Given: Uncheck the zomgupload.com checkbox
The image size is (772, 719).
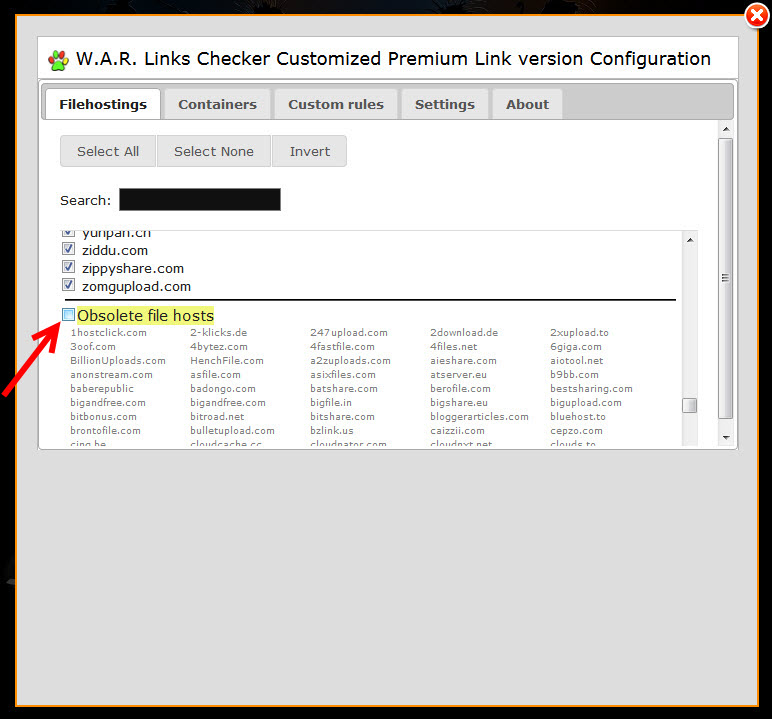Looking at the screenshot, I should click(x=68, y=285).
